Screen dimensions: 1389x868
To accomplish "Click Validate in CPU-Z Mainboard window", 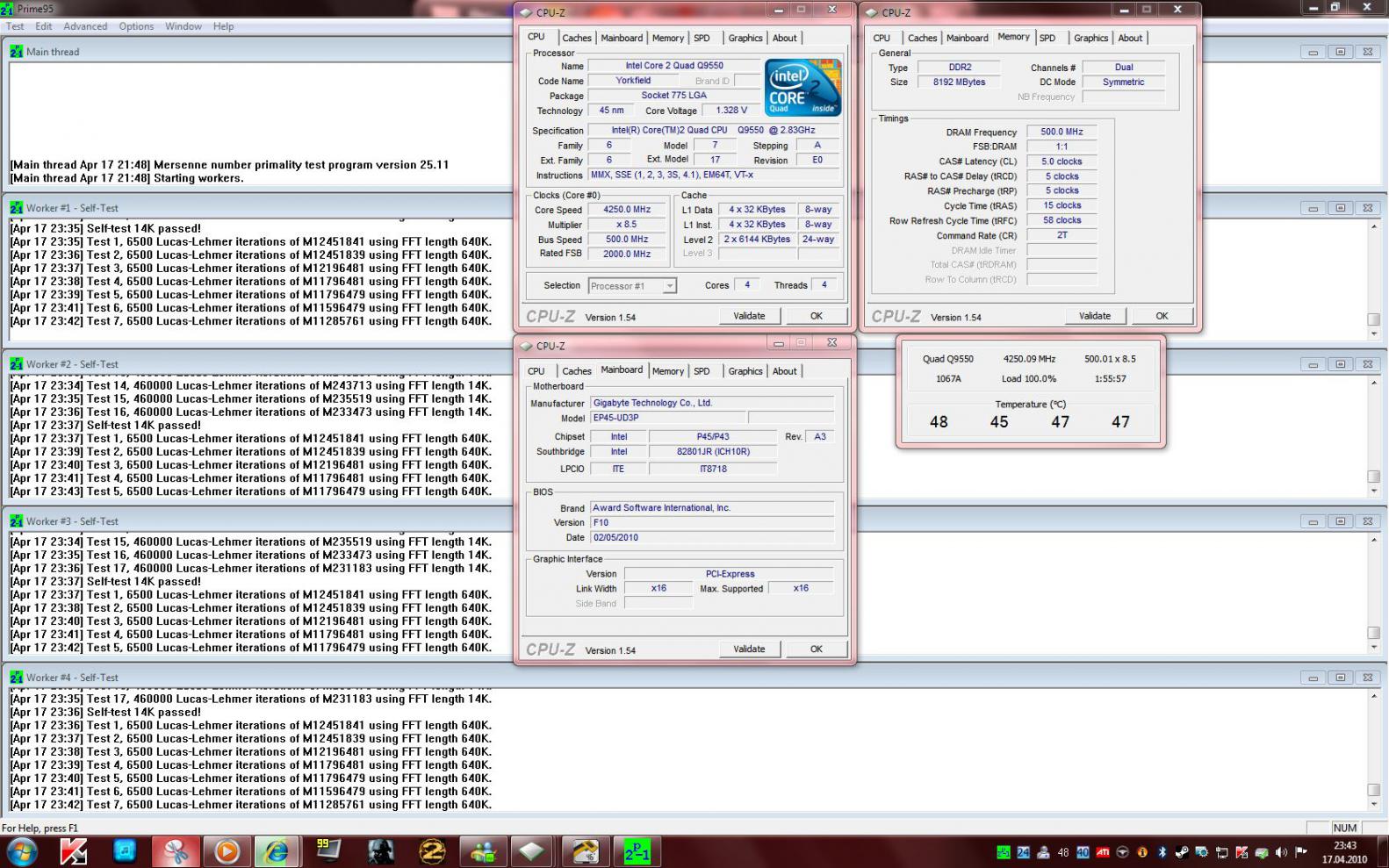I will tap(749, 649).
